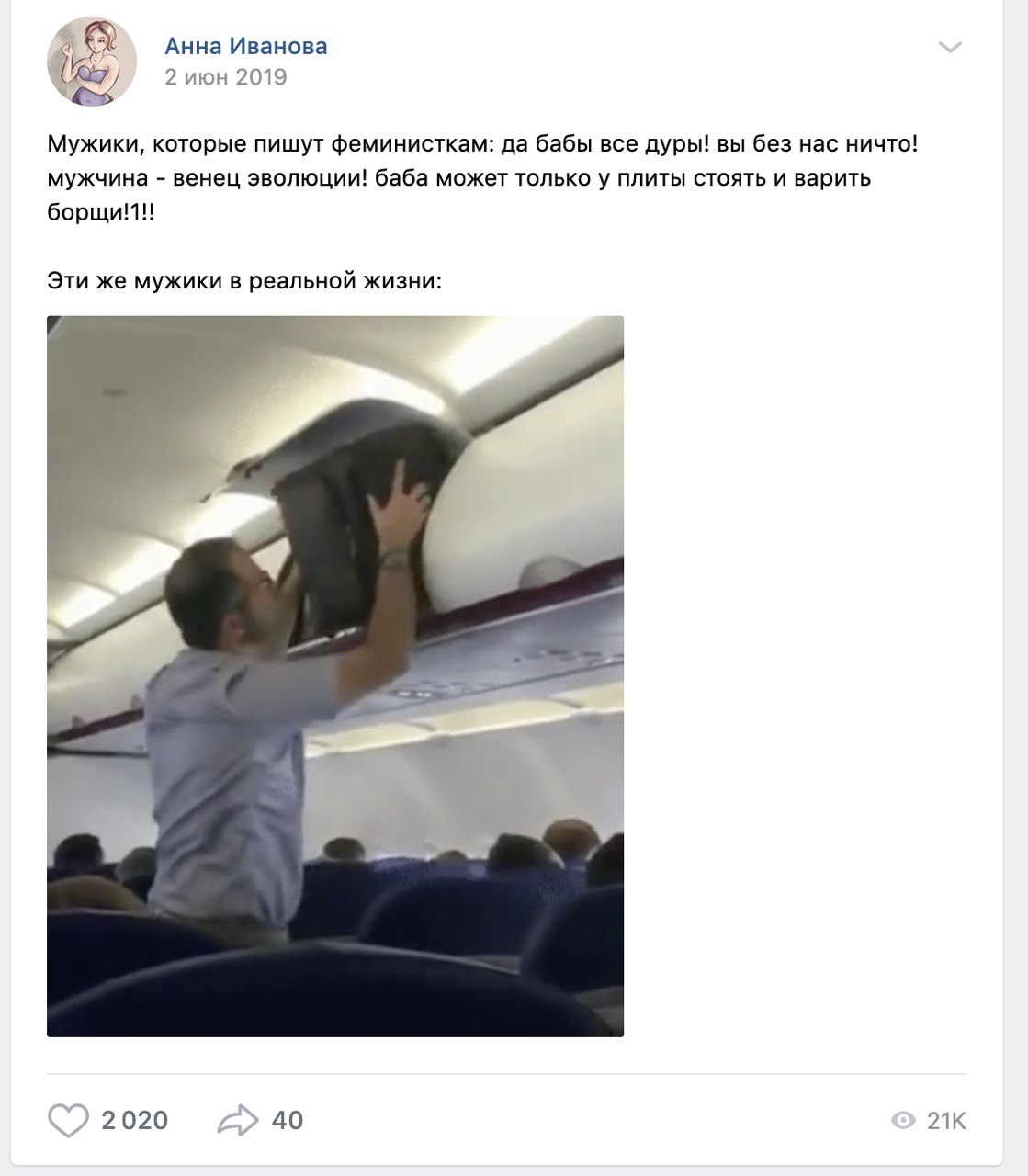Screen dimensions: 1028x1176
Task: Open the post via date 2 июн 2019
Action: point(226,77)
